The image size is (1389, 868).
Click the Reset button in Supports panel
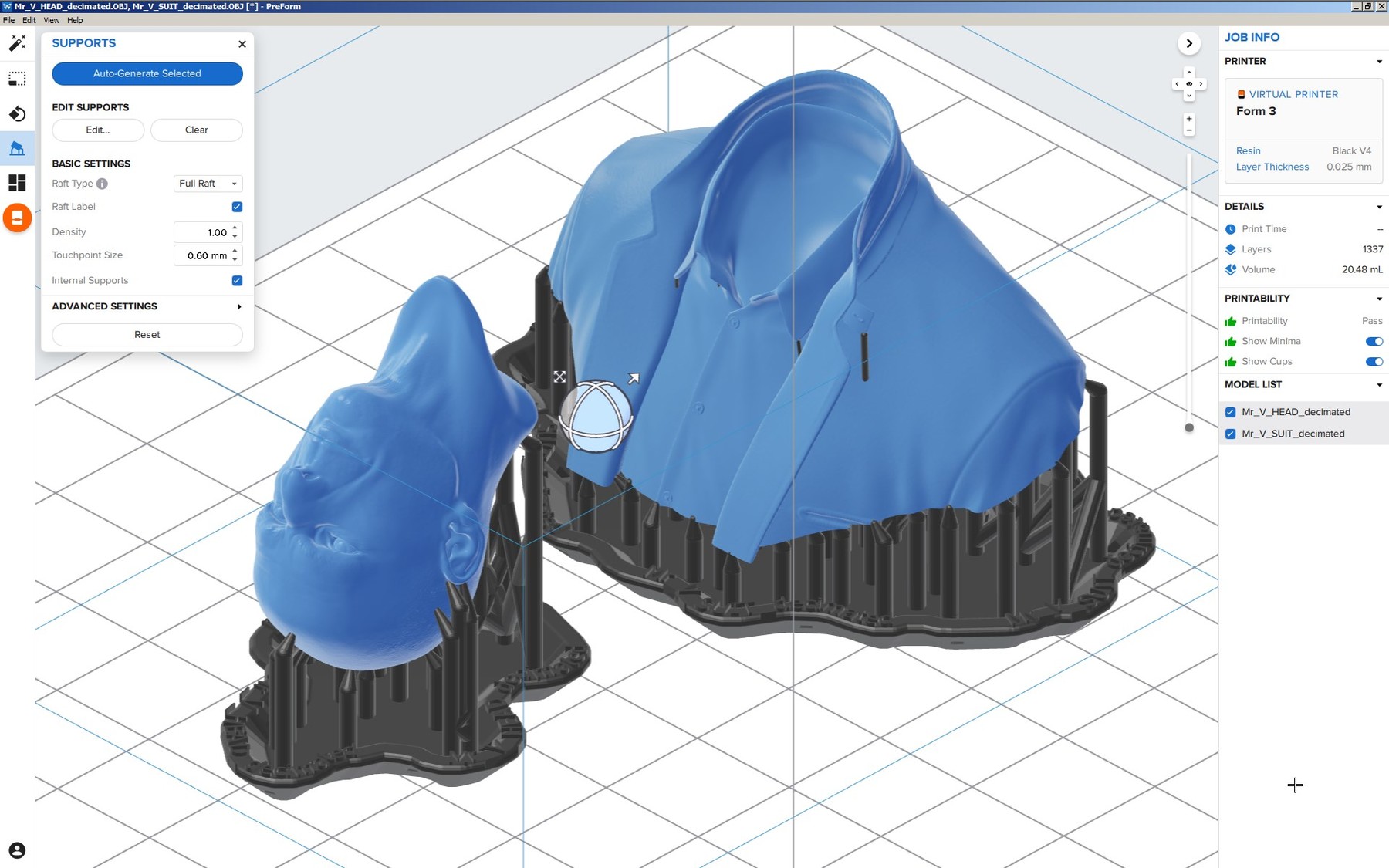[x=147, y=334]
